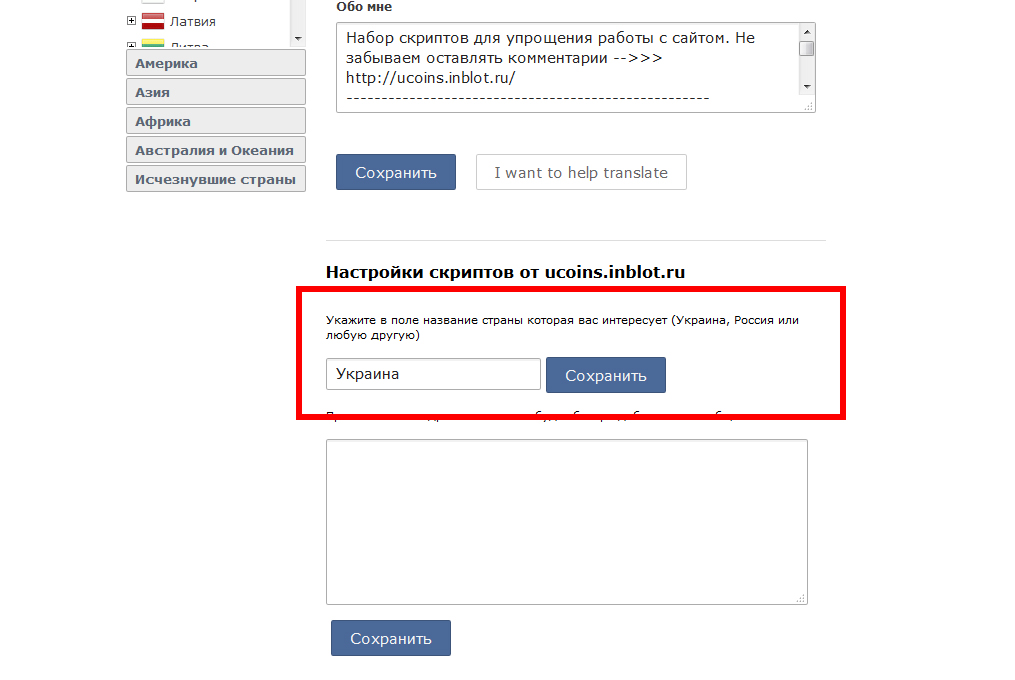The width and height of the screenshot is (1015, 680).
Task: Open the Америка section
Action: (x=215, y=63)
